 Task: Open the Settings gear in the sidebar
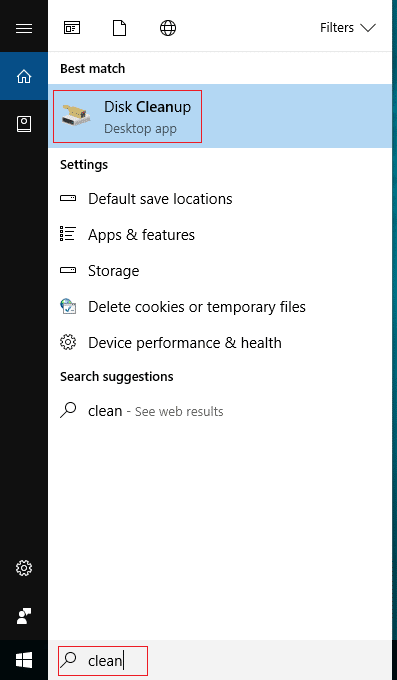pyautogui.click(x=24, y=567)
